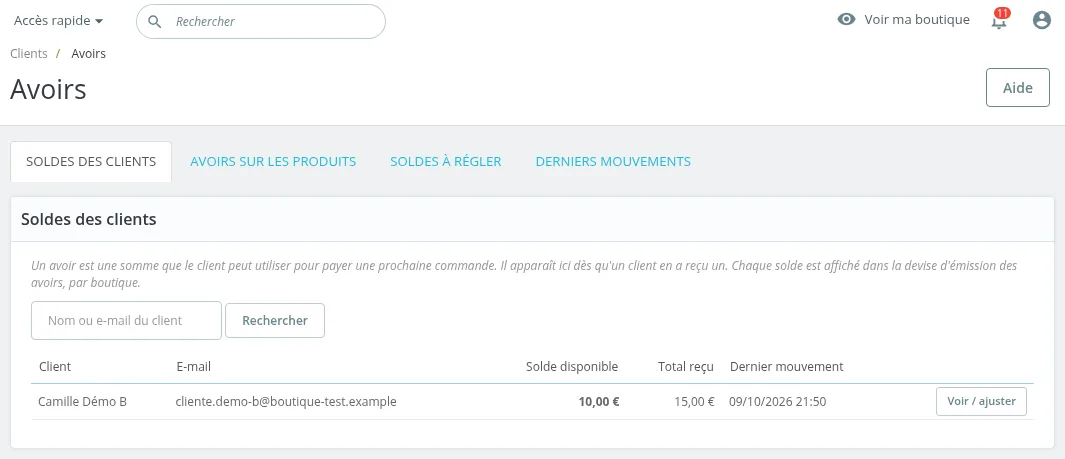Viewport: 1065px width, 459px height.
Task: Open the Derniers mouvements tab
Action: click(x=613, y=162)
